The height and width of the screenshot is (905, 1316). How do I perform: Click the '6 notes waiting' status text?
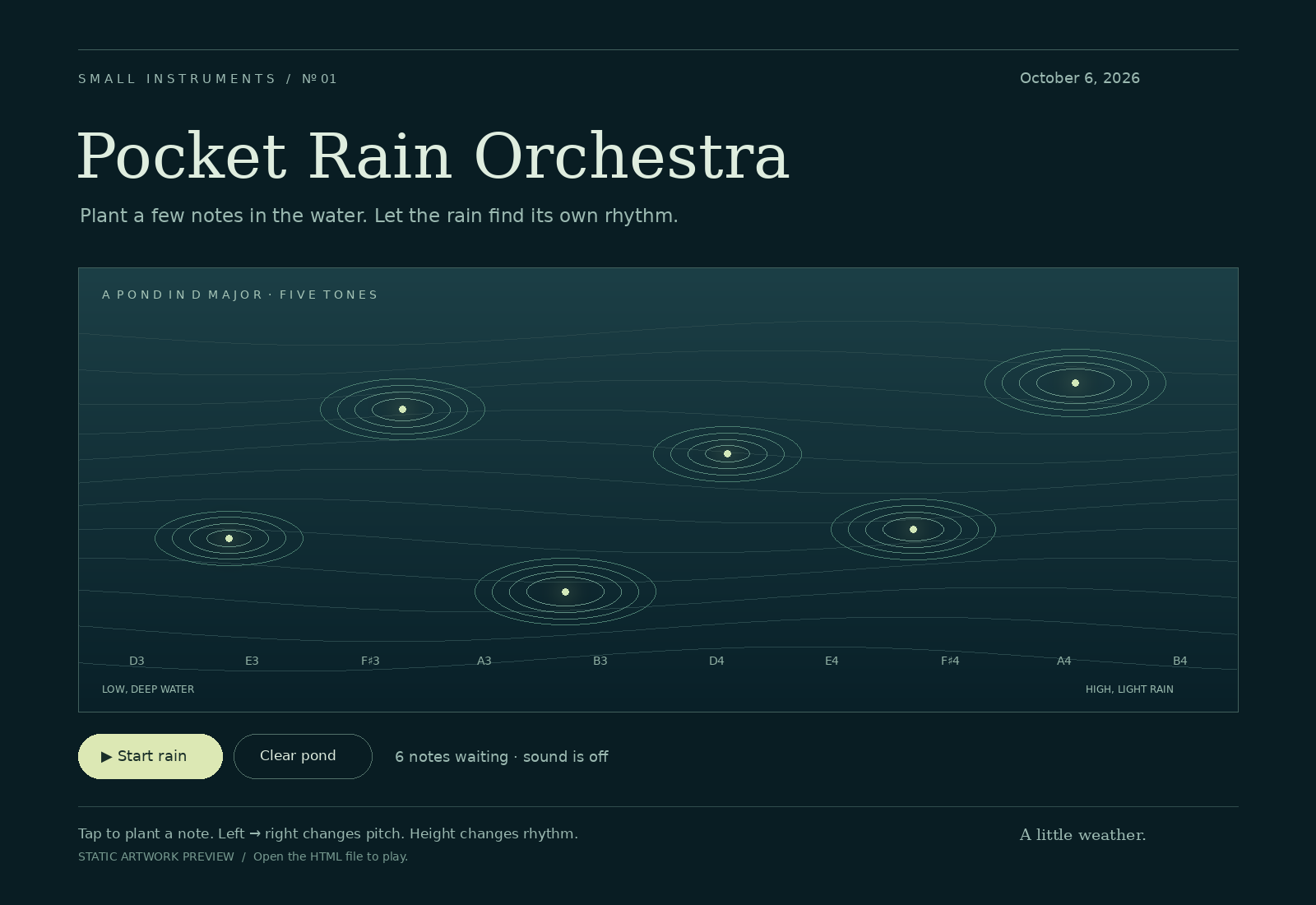[x=502, y=757]
